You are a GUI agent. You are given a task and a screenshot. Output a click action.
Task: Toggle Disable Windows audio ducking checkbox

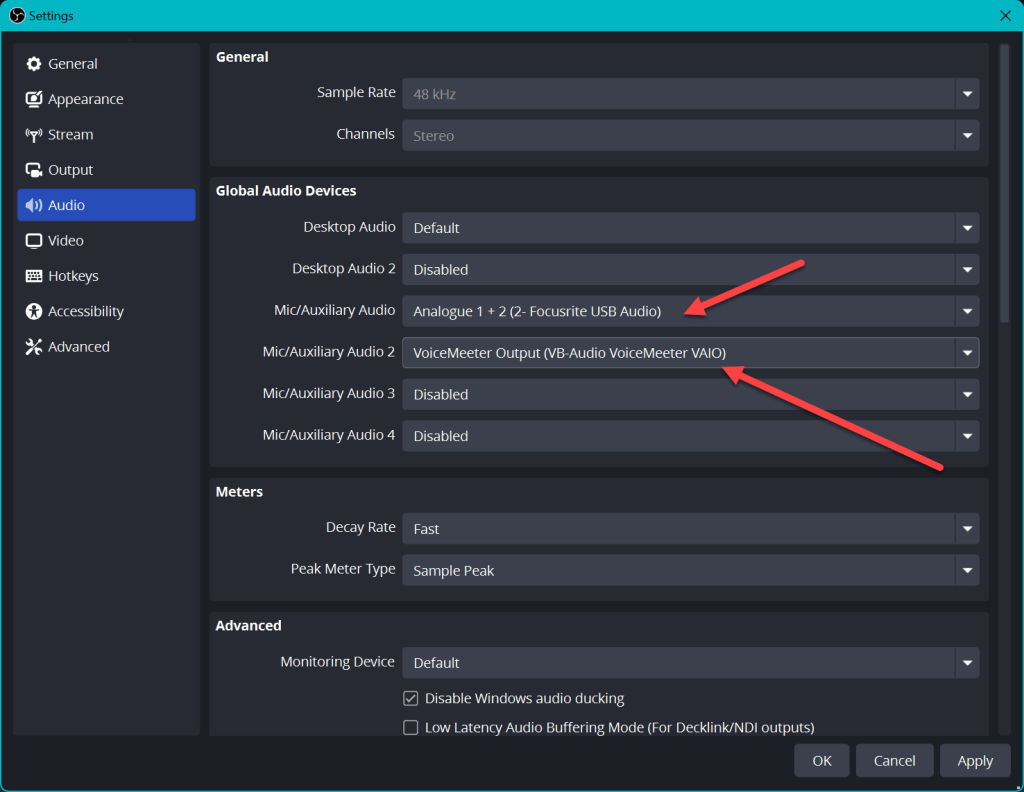[410, 699]
